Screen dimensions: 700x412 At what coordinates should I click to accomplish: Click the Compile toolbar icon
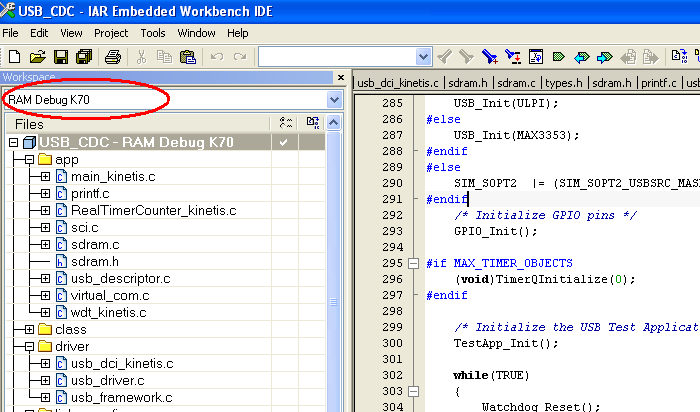pos(679,57)
